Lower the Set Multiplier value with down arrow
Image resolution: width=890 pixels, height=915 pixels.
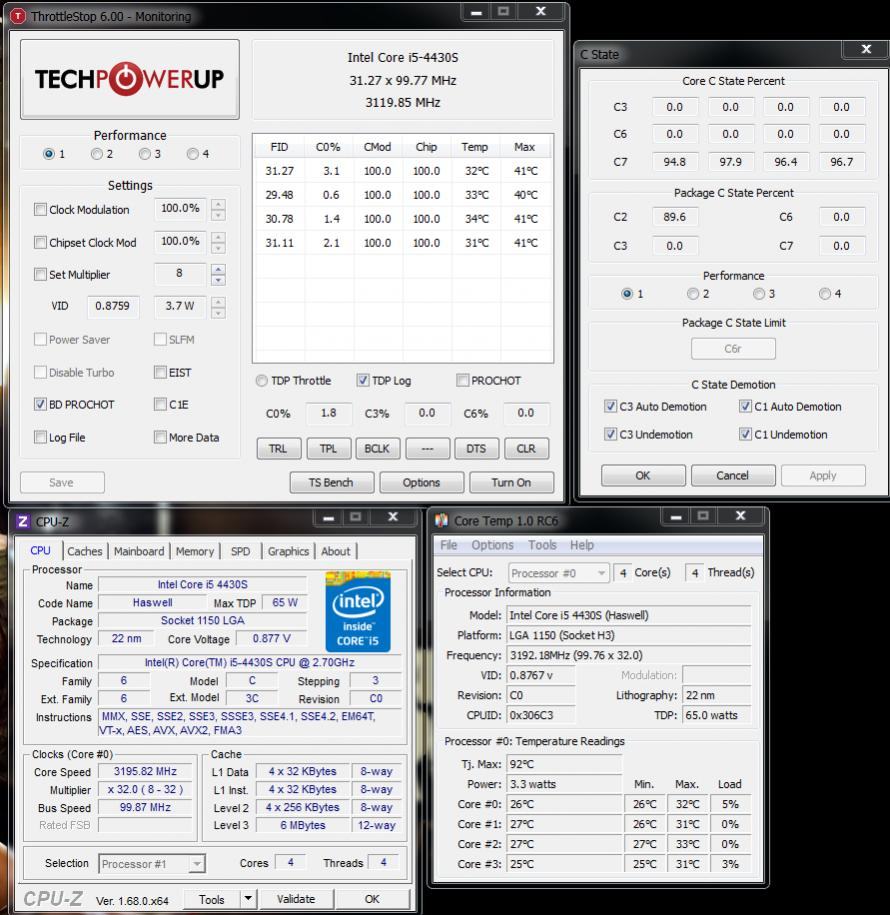pos(218,280)
